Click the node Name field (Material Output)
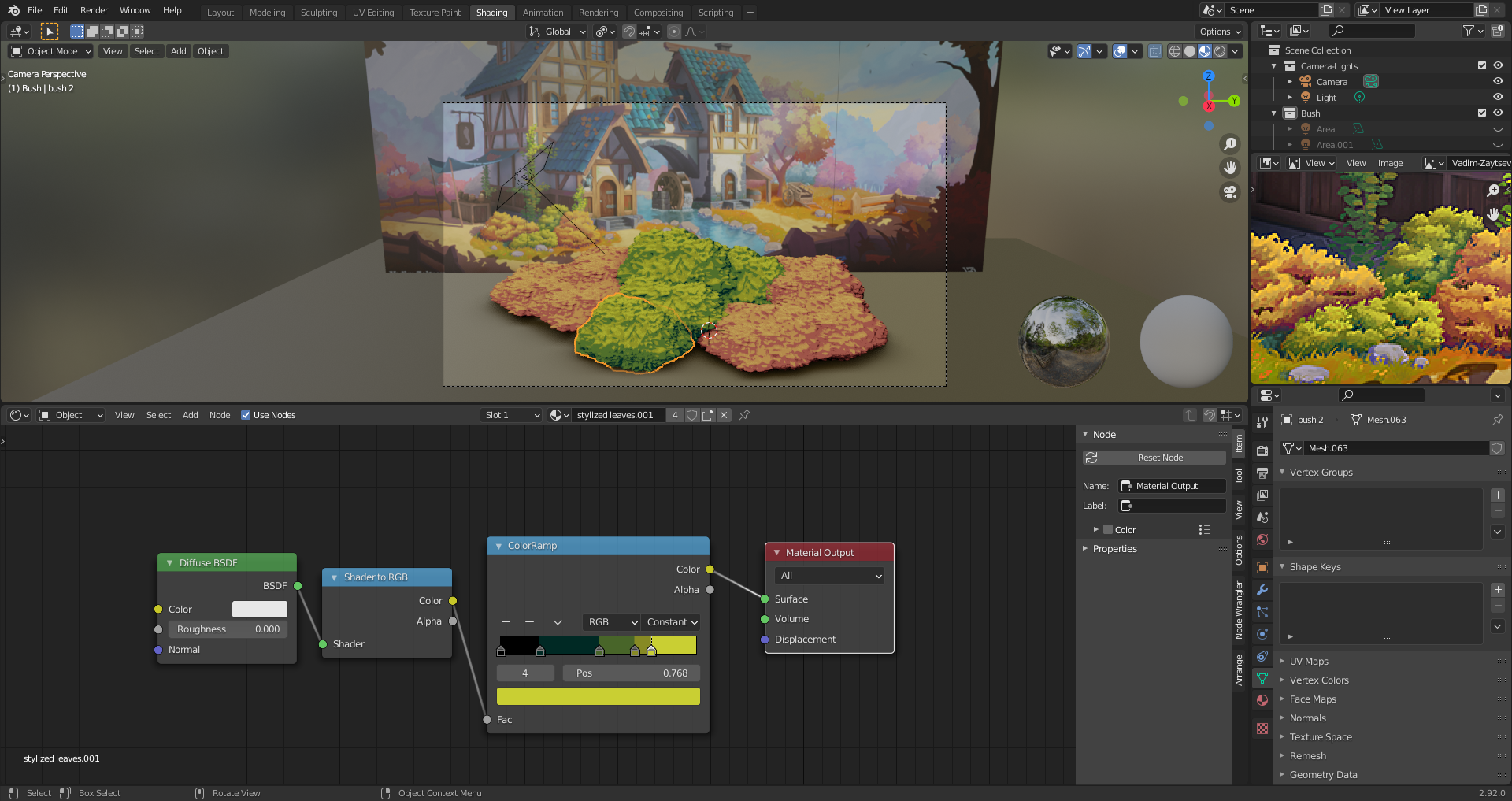Screen dimensions: 1512x801 pos(1173,486)
